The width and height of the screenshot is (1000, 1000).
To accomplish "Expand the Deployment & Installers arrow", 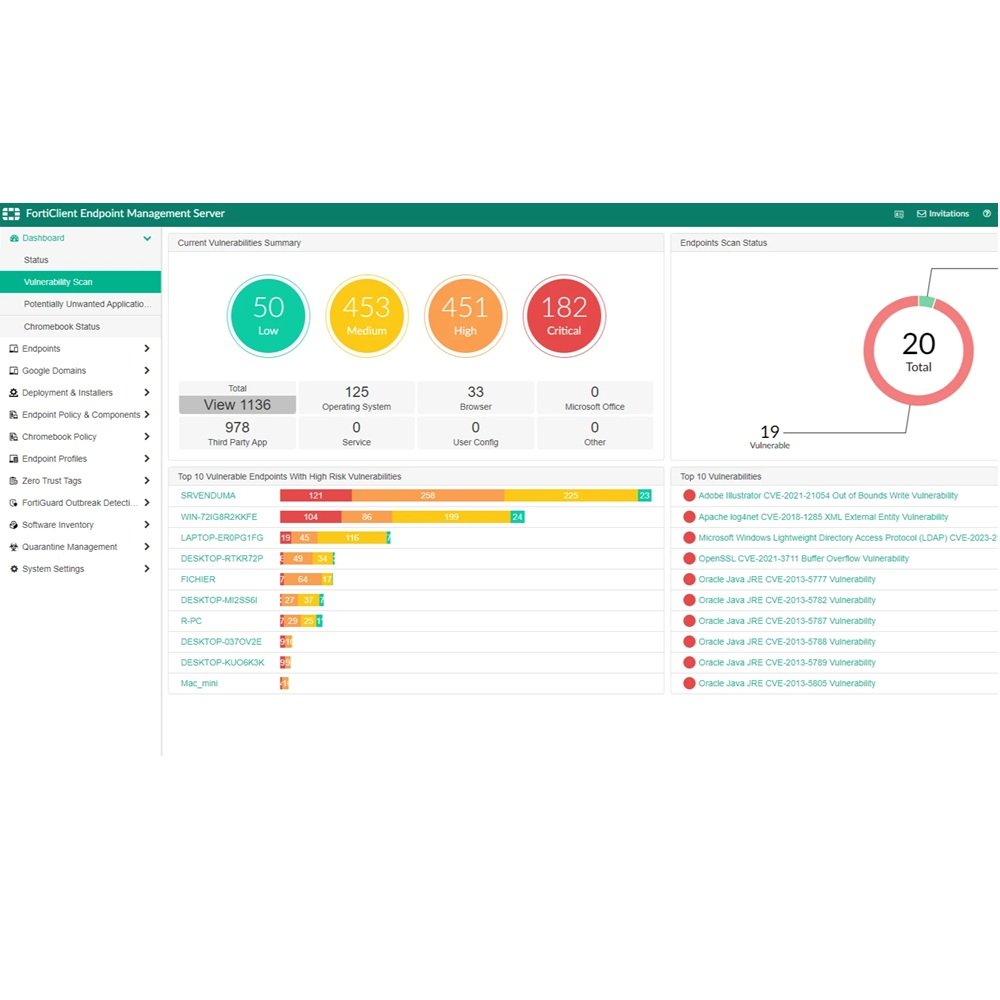I will point(147,393).
